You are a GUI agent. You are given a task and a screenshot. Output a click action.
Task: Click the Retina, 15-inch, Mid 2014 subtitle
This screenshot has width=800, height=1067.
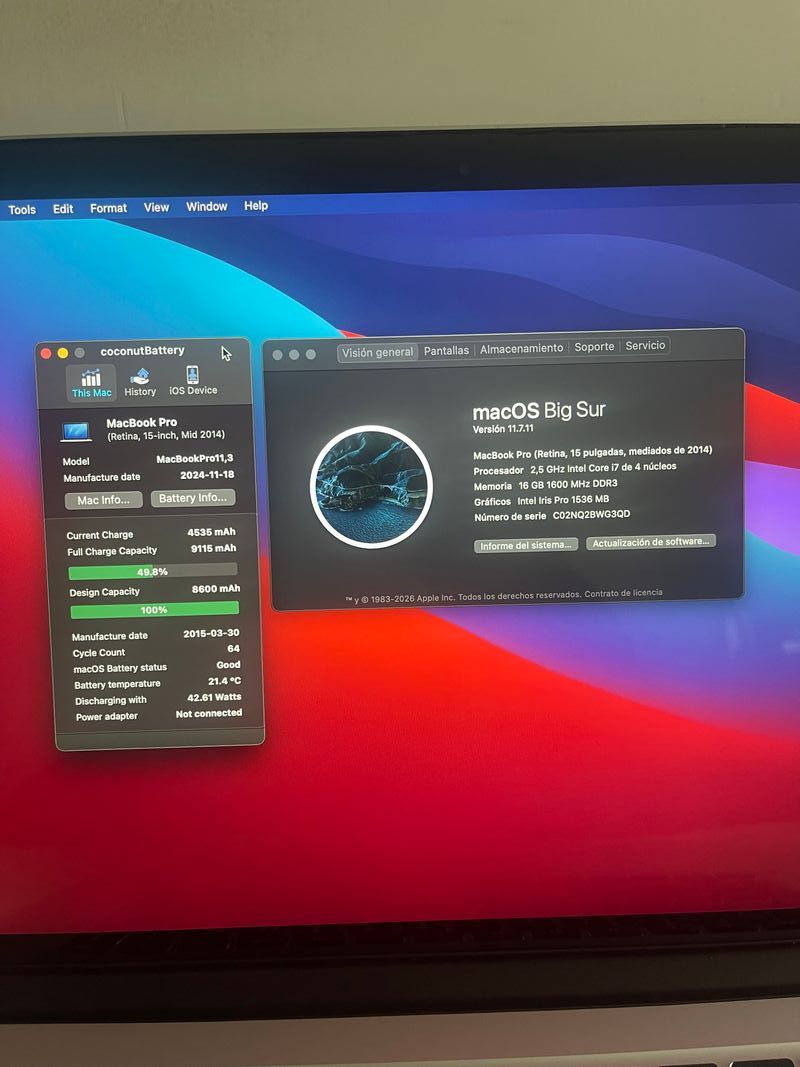click(x=166, y=435)
